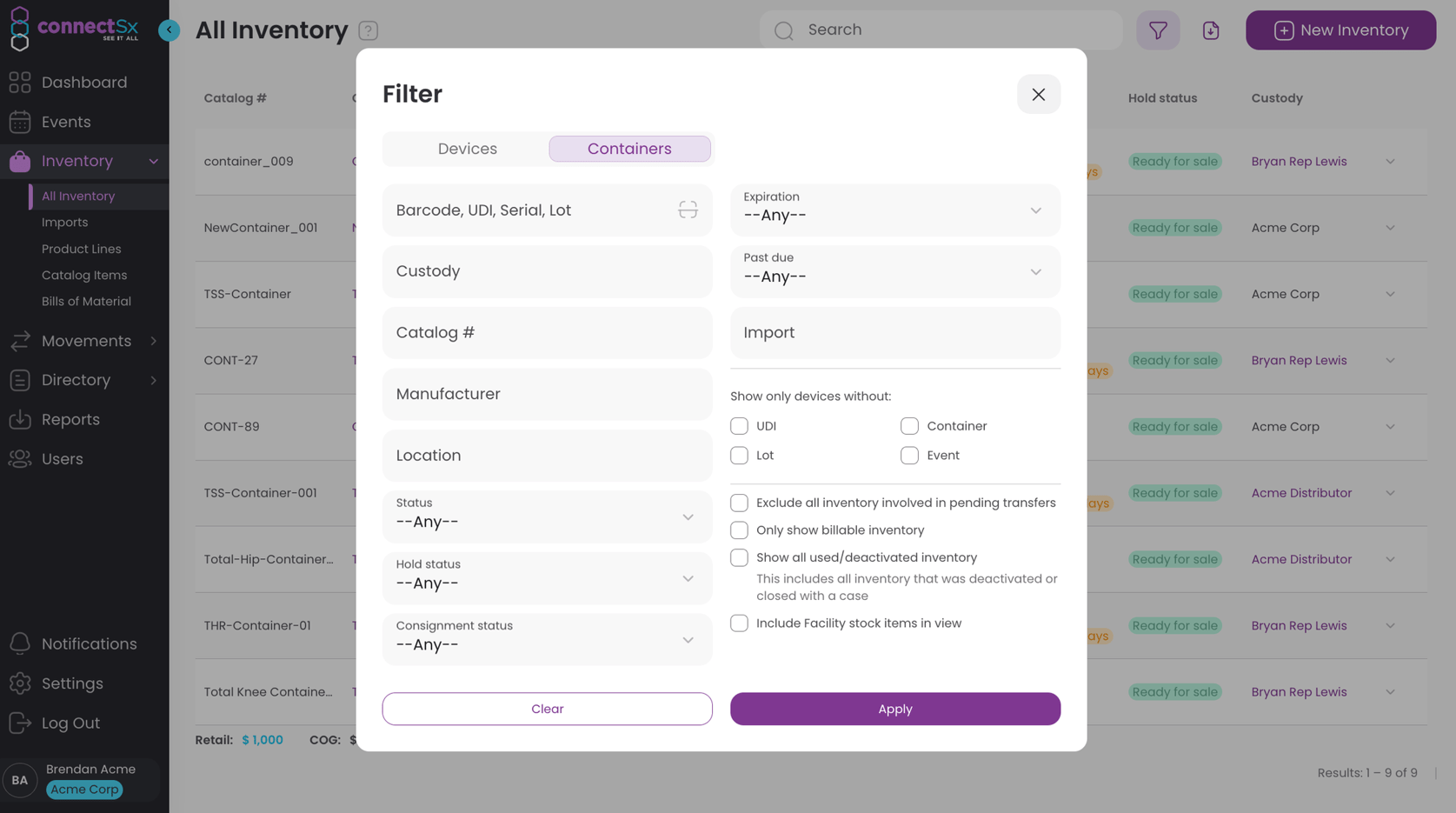
Task: Expand the CONT-27 row chevron
Action: [1390, 360]
